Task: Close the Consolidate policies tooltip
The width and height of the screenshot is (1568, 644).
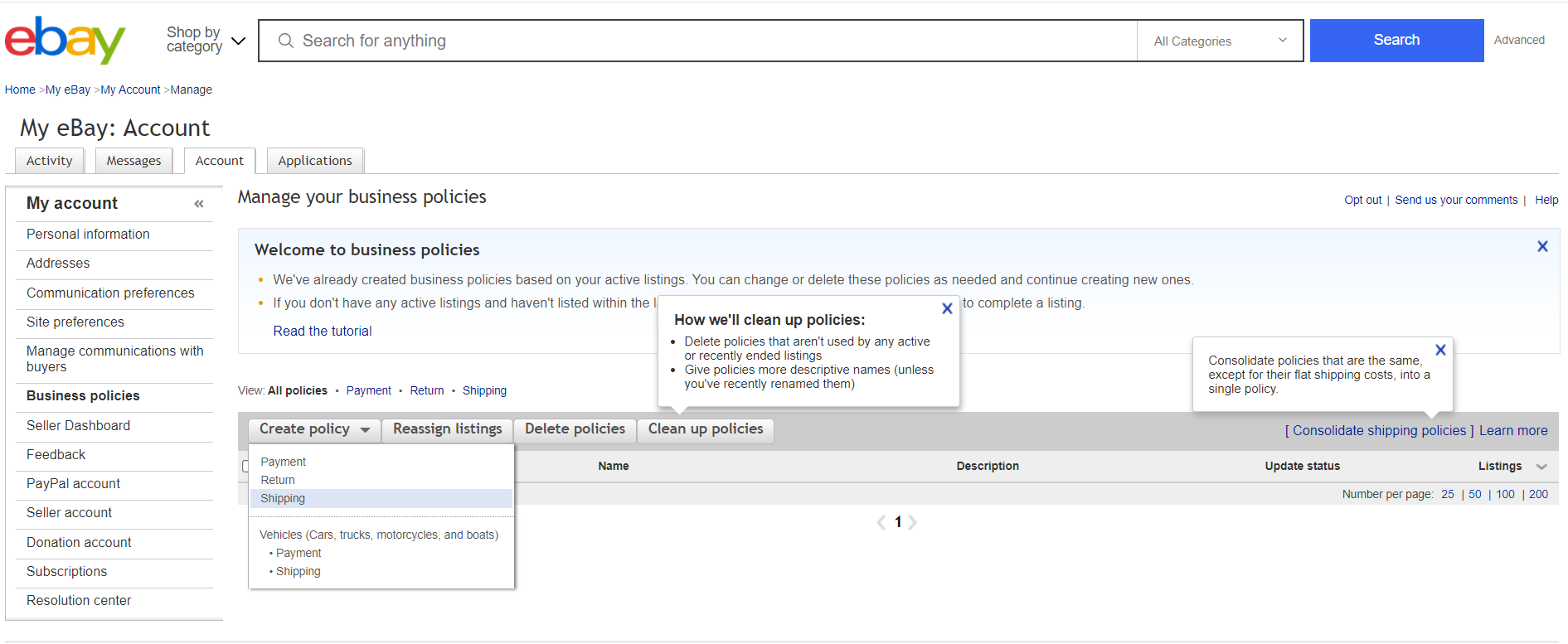Action: click(x=1440, y=350)
